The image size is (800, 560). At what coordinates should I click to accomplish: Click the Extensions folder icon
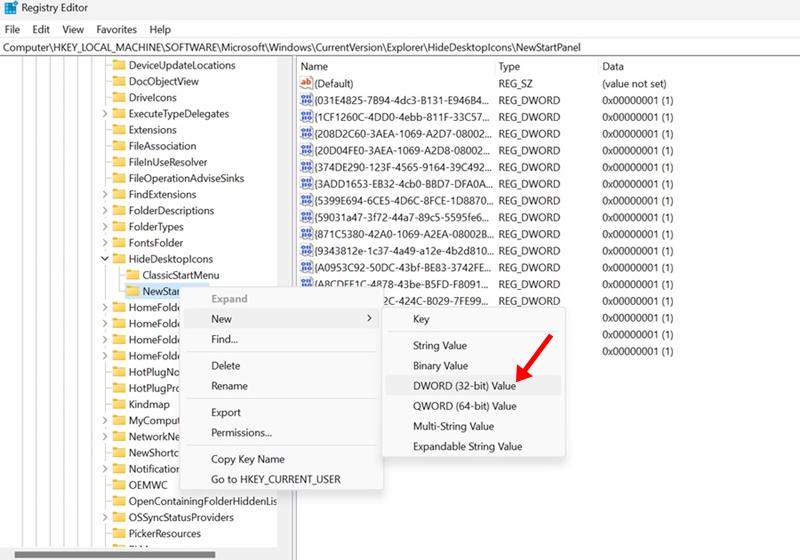point(119,130)
